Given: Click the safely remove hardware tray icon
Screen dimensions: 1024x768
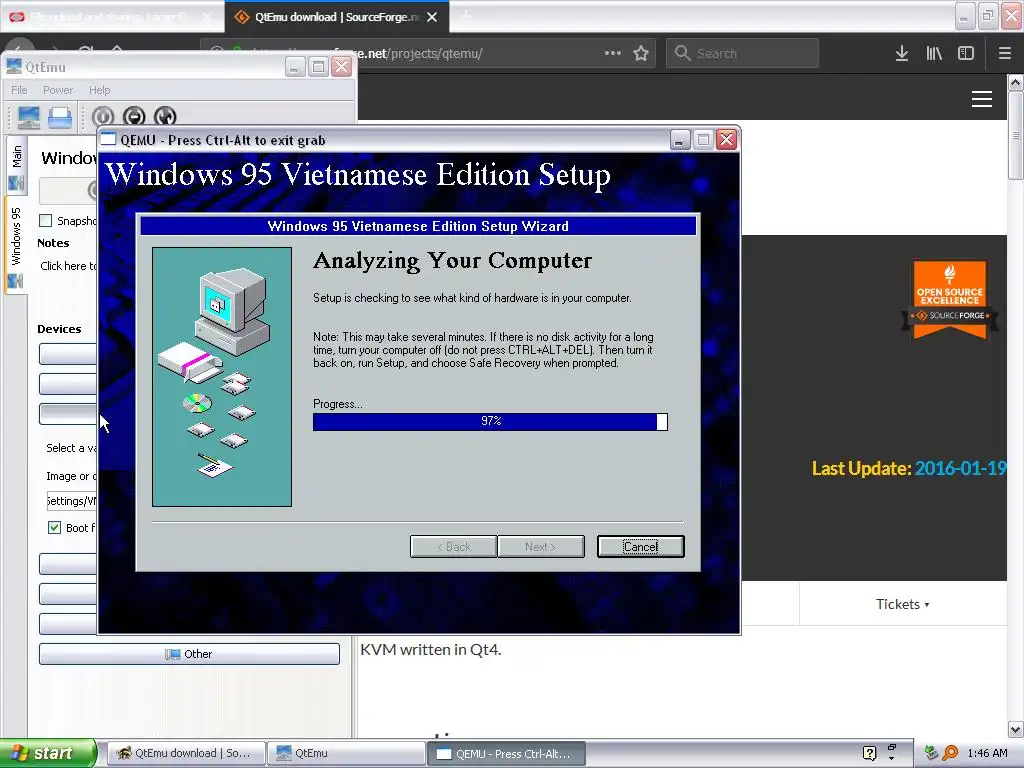Looking at the screenshot, I should (932, 753).
